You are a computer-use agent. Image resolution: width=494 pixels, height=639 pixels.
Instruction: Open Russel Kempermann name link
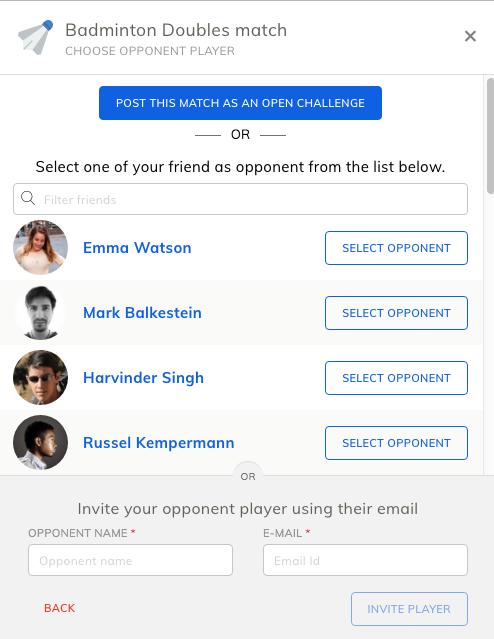point(159,443)
